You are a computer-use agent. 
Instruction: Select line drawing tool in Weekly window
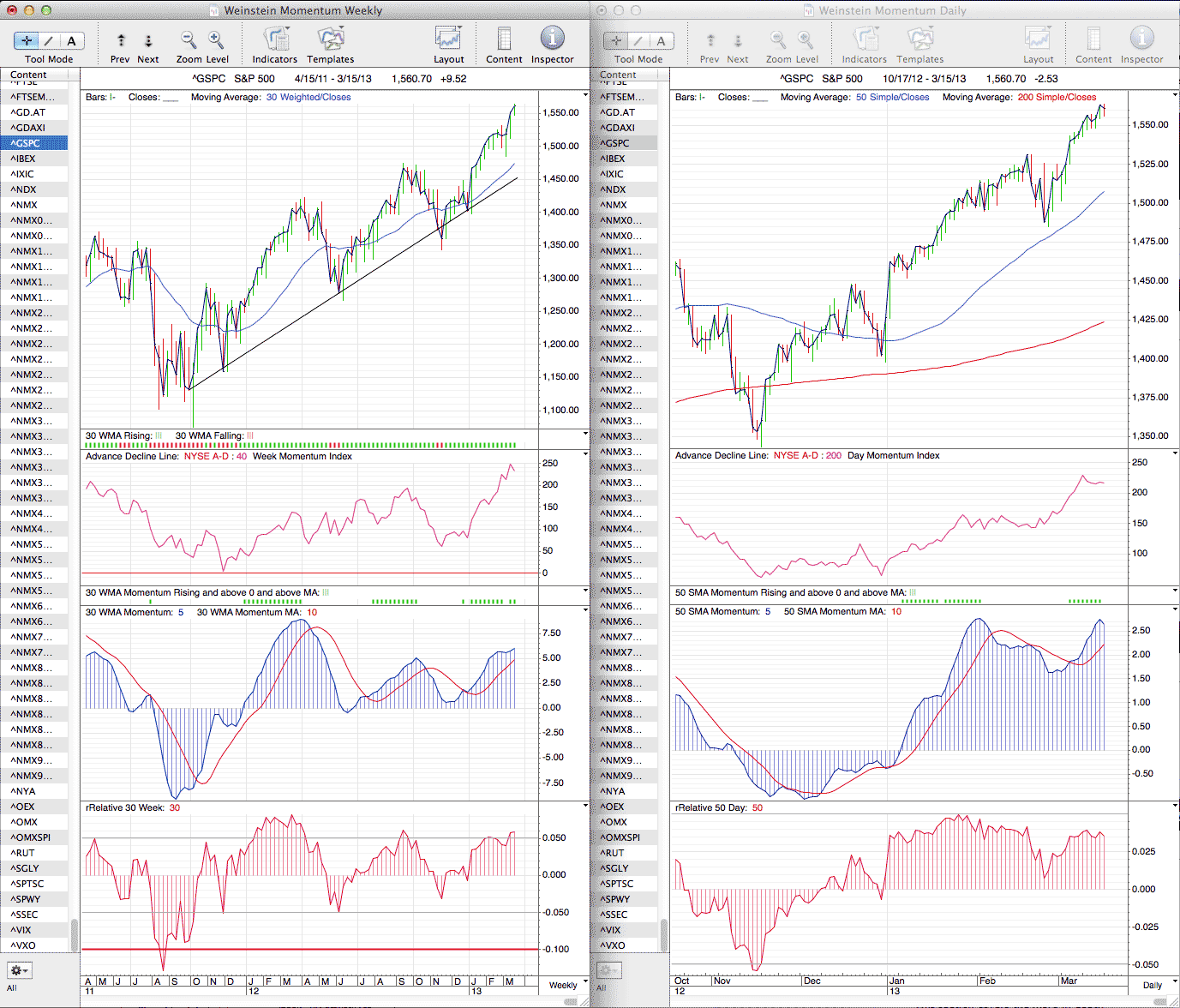49,40
